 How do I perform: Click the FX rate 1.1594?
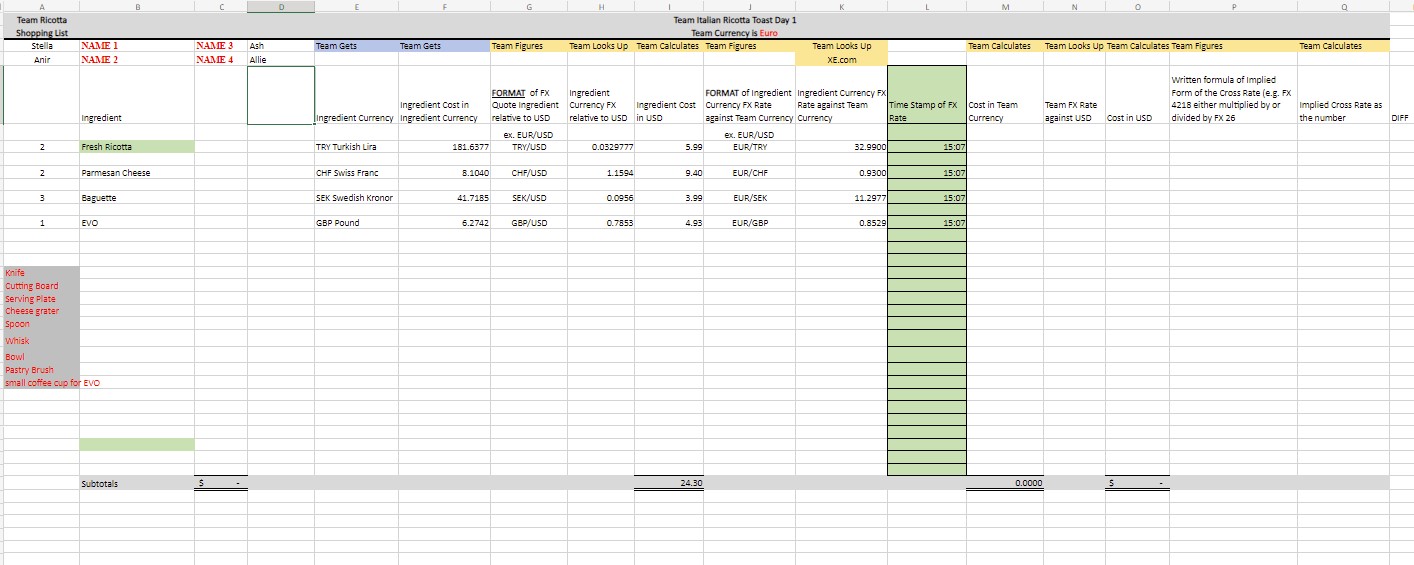pos(600,172)
